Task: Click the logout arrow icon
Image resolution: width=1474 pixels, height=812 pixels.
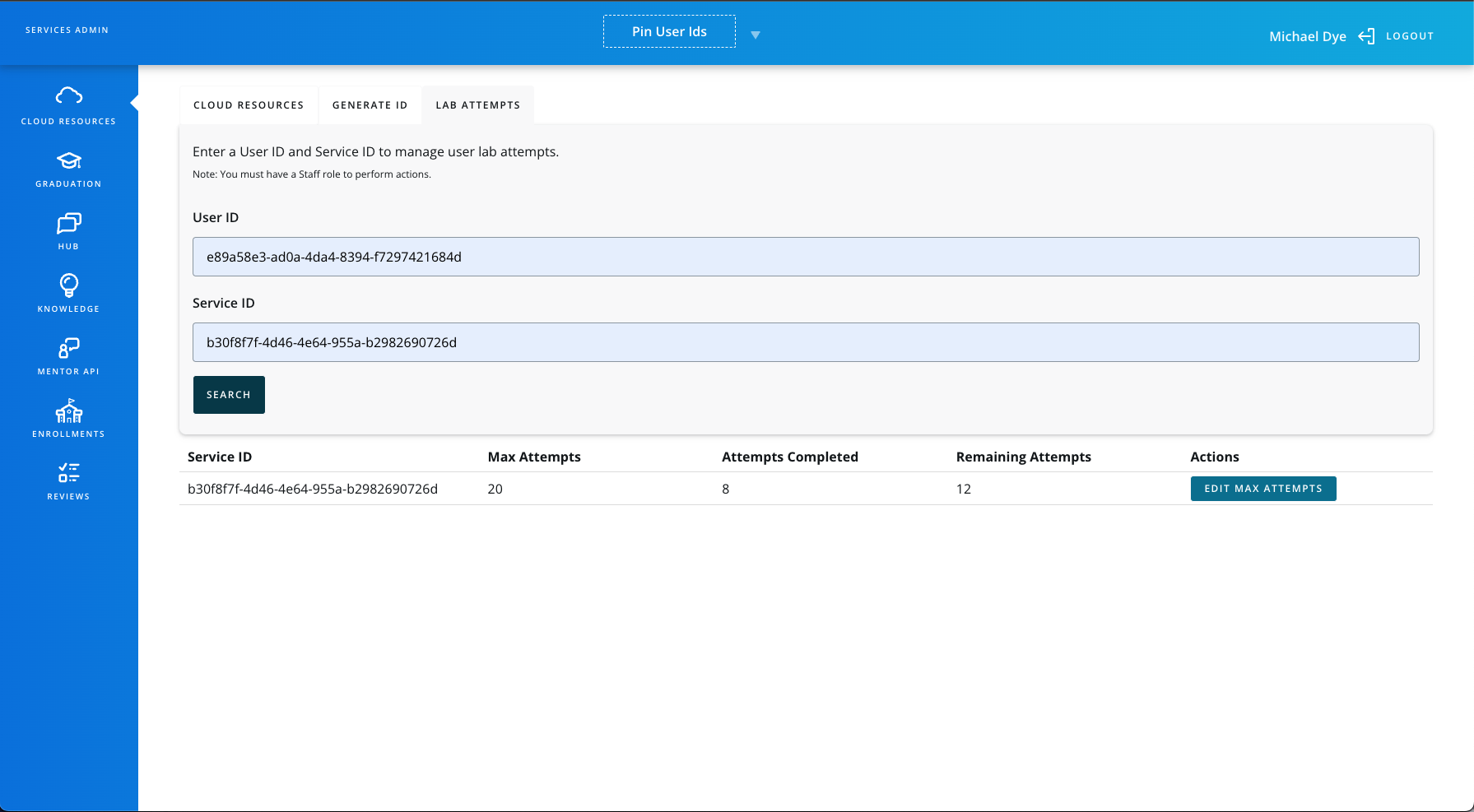Action: click(x=1366, y=36)
